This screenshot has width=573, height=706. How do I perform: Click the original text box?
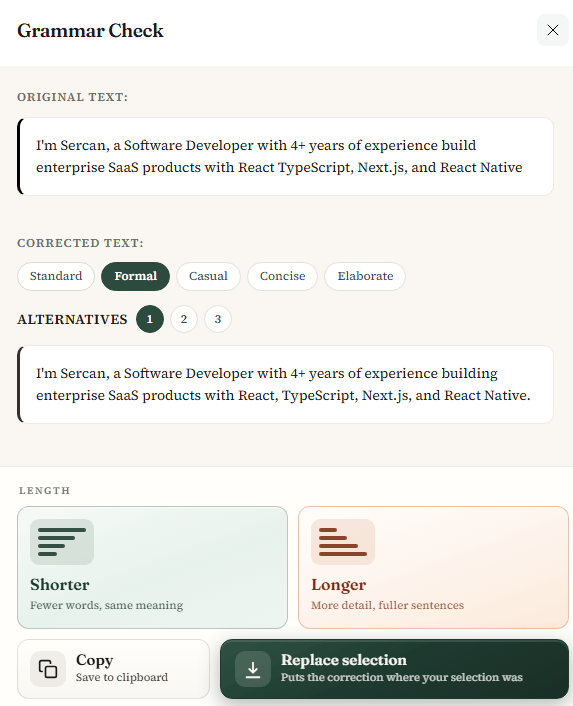pos(285,156)
